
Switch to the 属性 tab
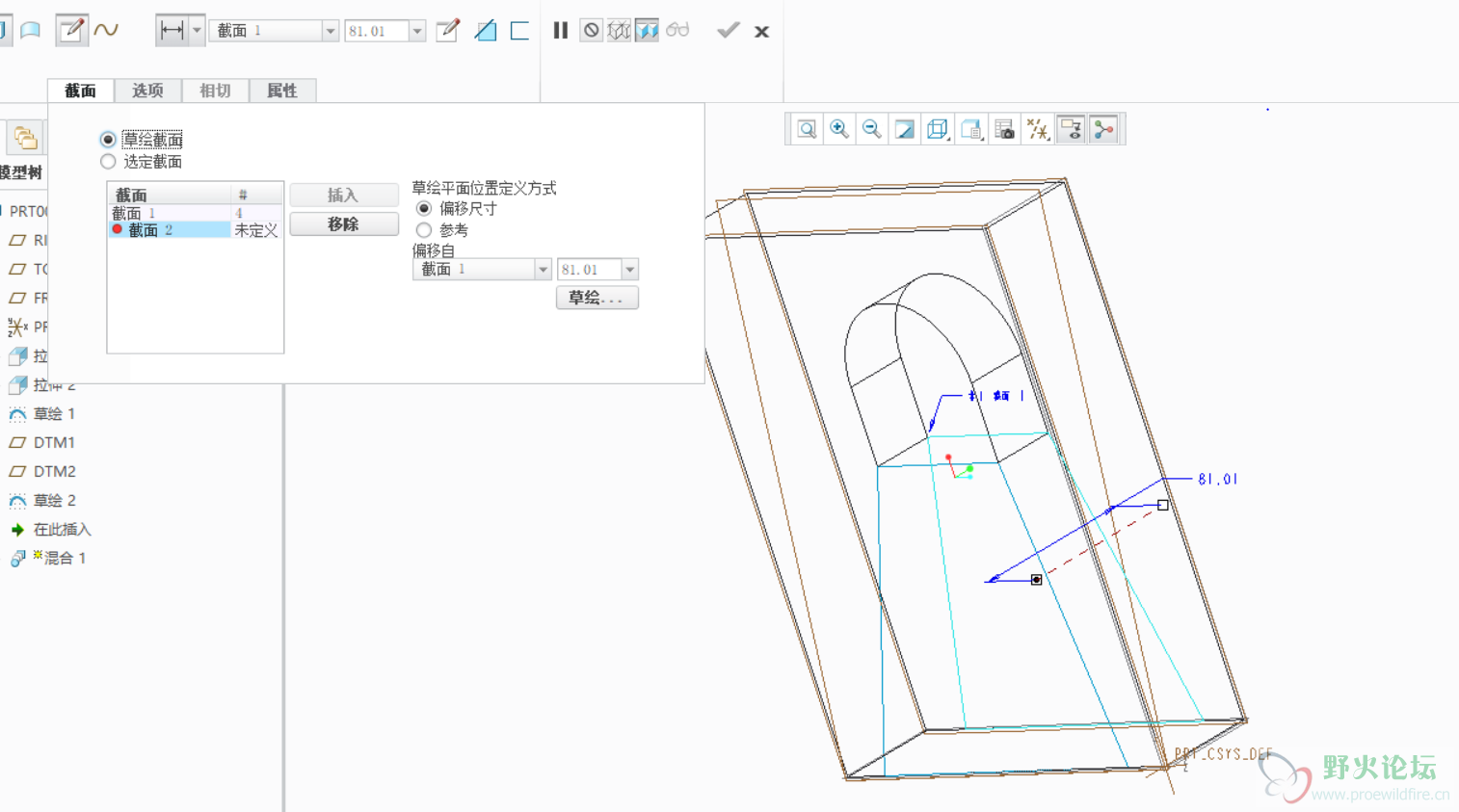[x=282, y=91]
